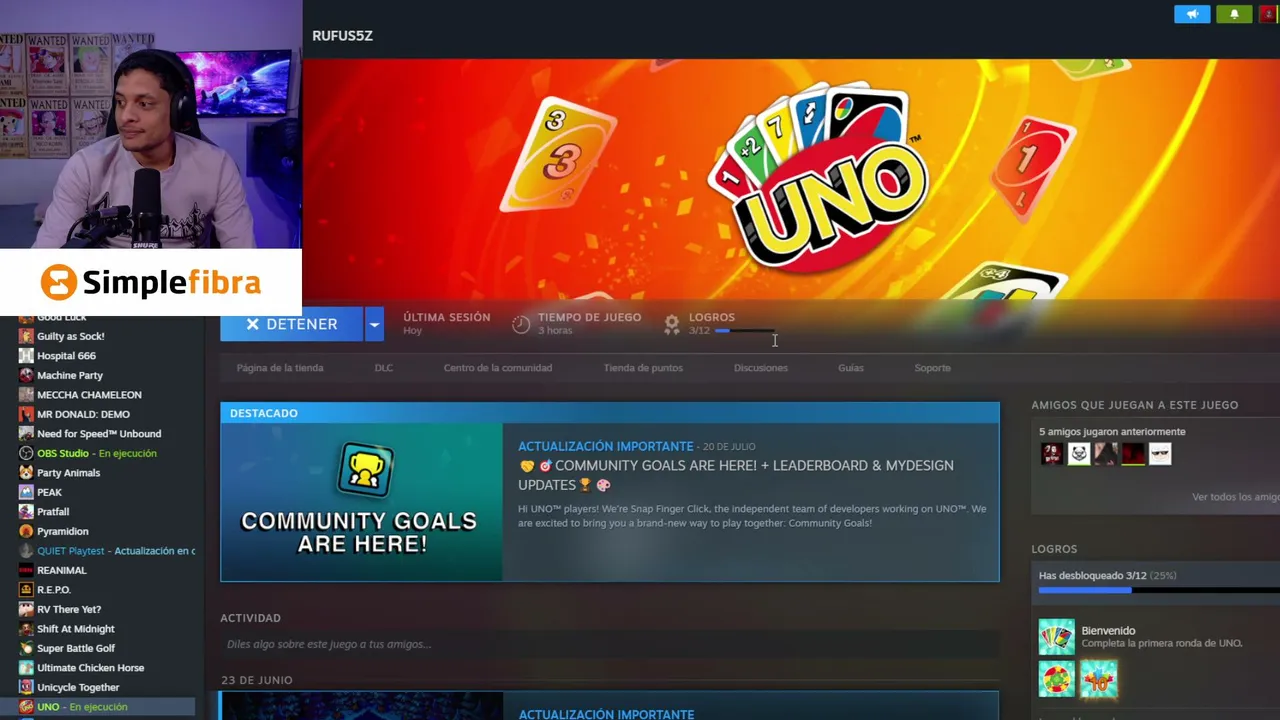
Task: Open the sunglasses meme friend avatar
Action: click(x=1159, y=454)
